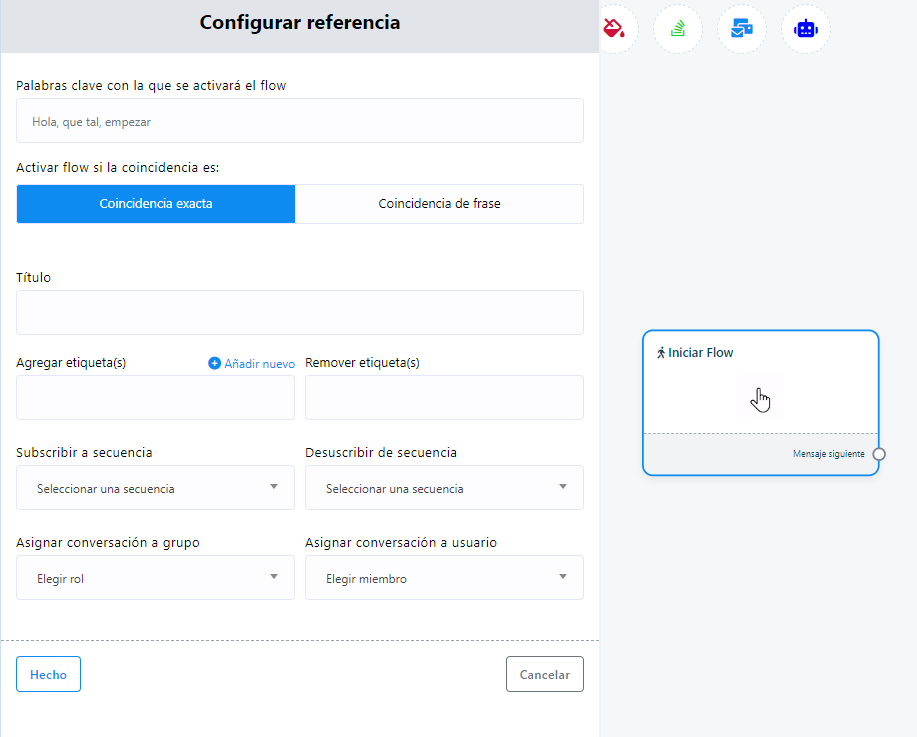Click into the Título text field
The image size is (917, 737).
pos(300,312)
